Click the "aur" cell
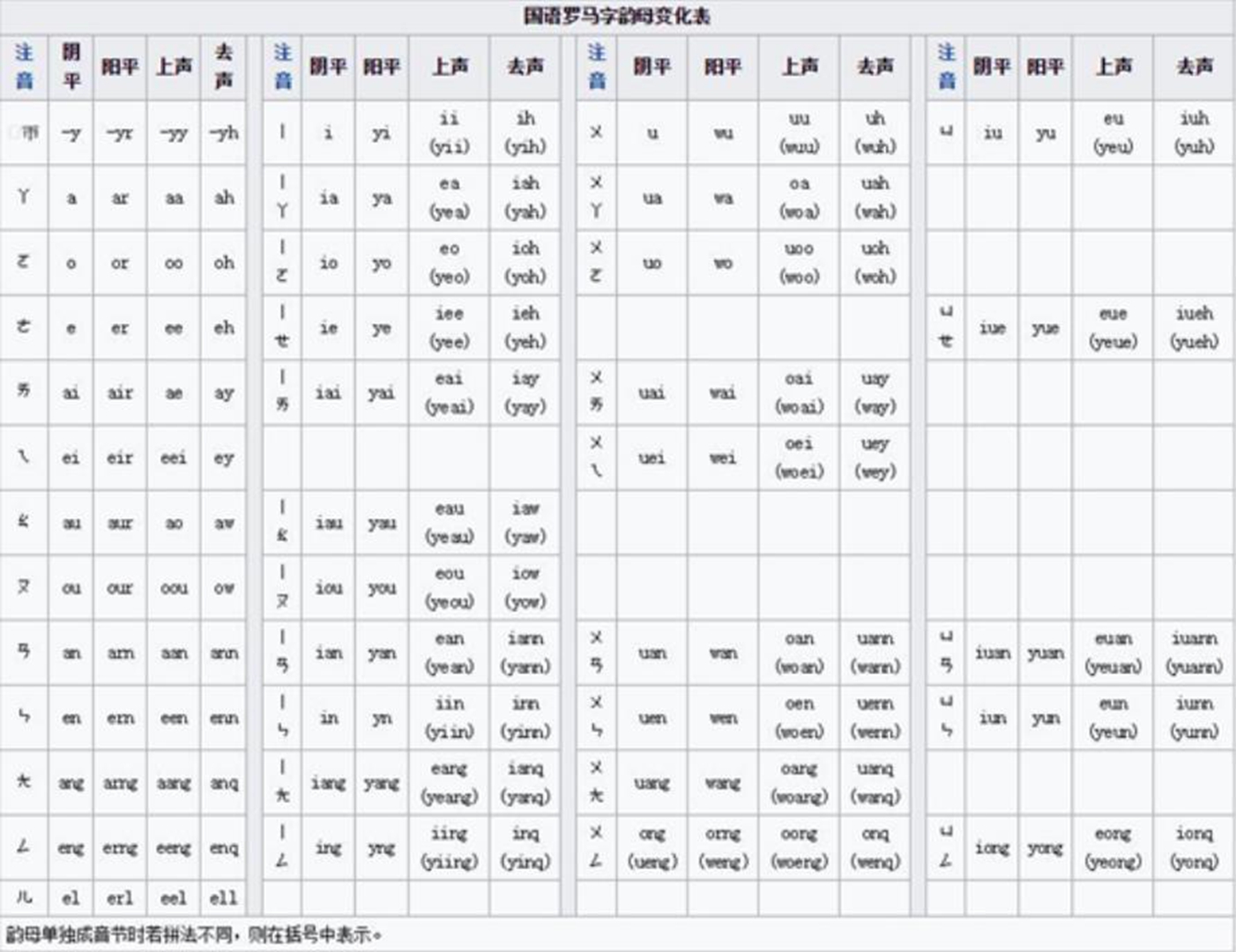1236x952 pixels. pos(120,524)
